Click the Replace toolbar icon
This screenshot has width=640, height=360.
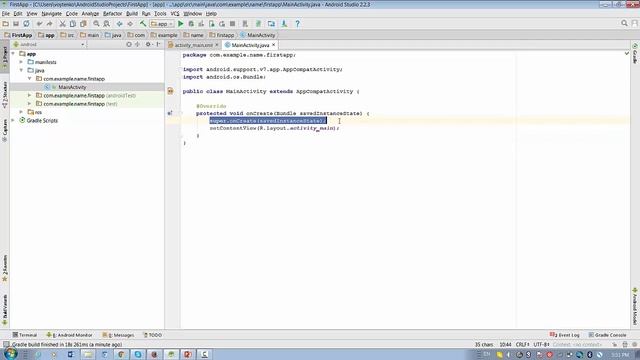pyautogui.click(x=107, y=24)
